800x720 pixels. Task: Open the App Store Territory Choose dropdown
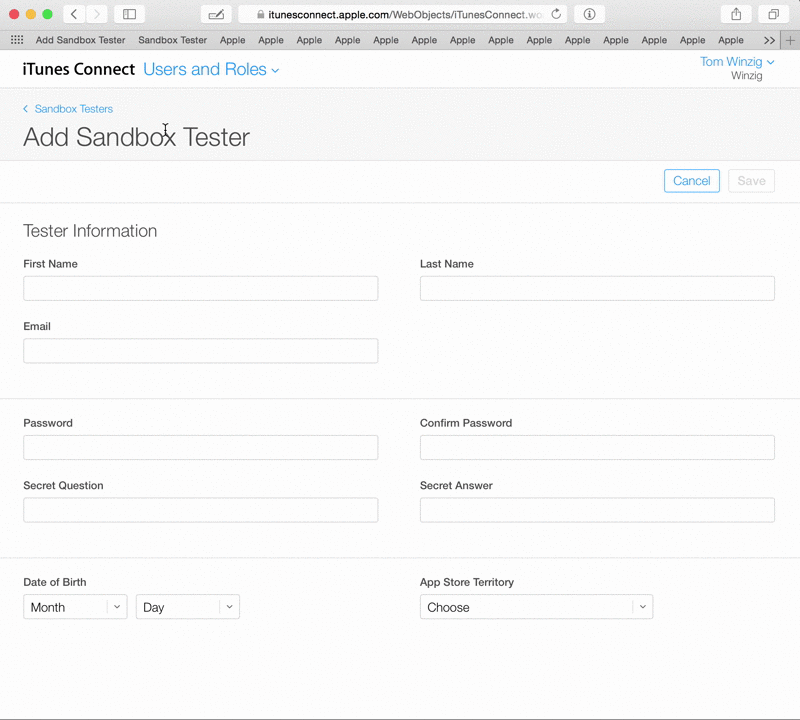pos(536,607)
